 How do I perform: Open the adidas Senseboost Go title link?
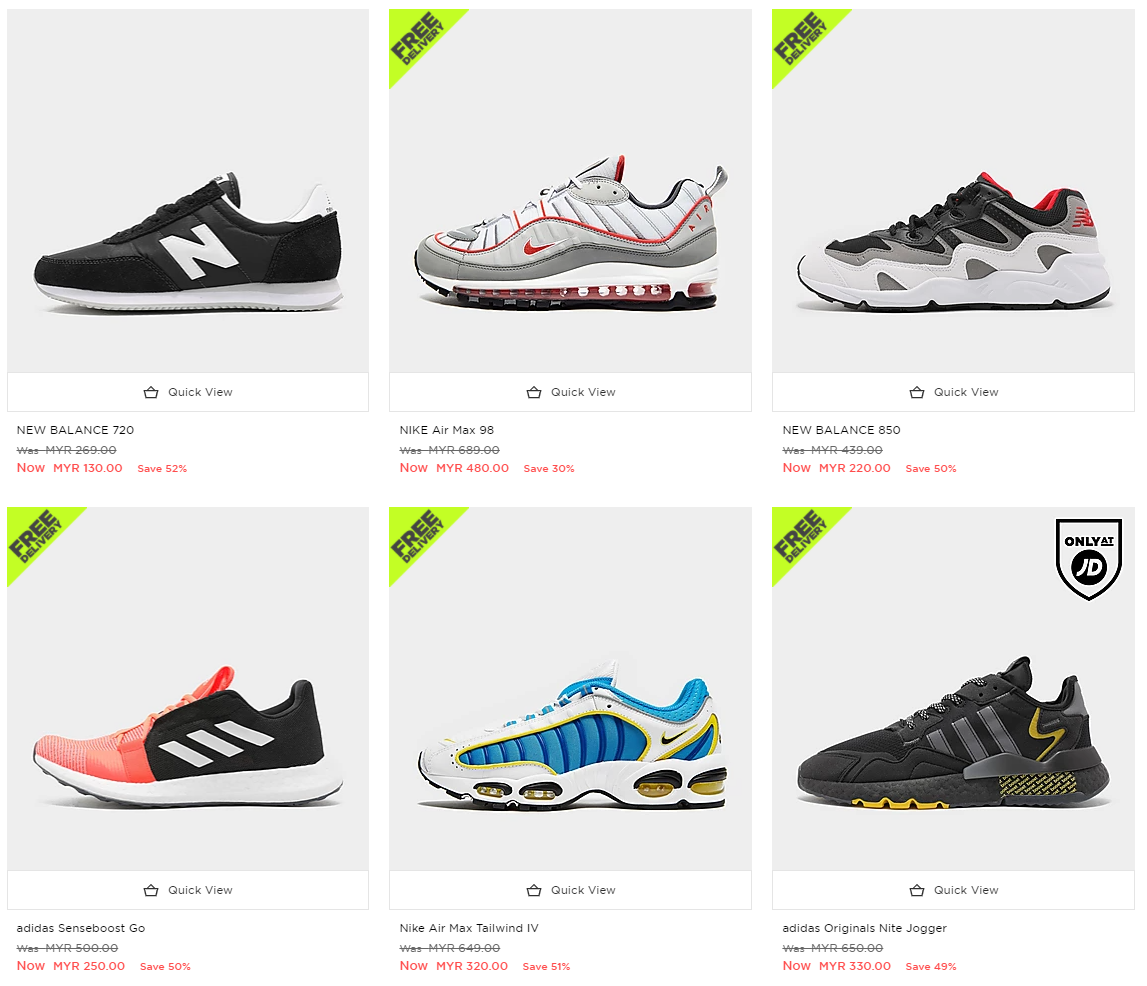click(x=80, y=928)
